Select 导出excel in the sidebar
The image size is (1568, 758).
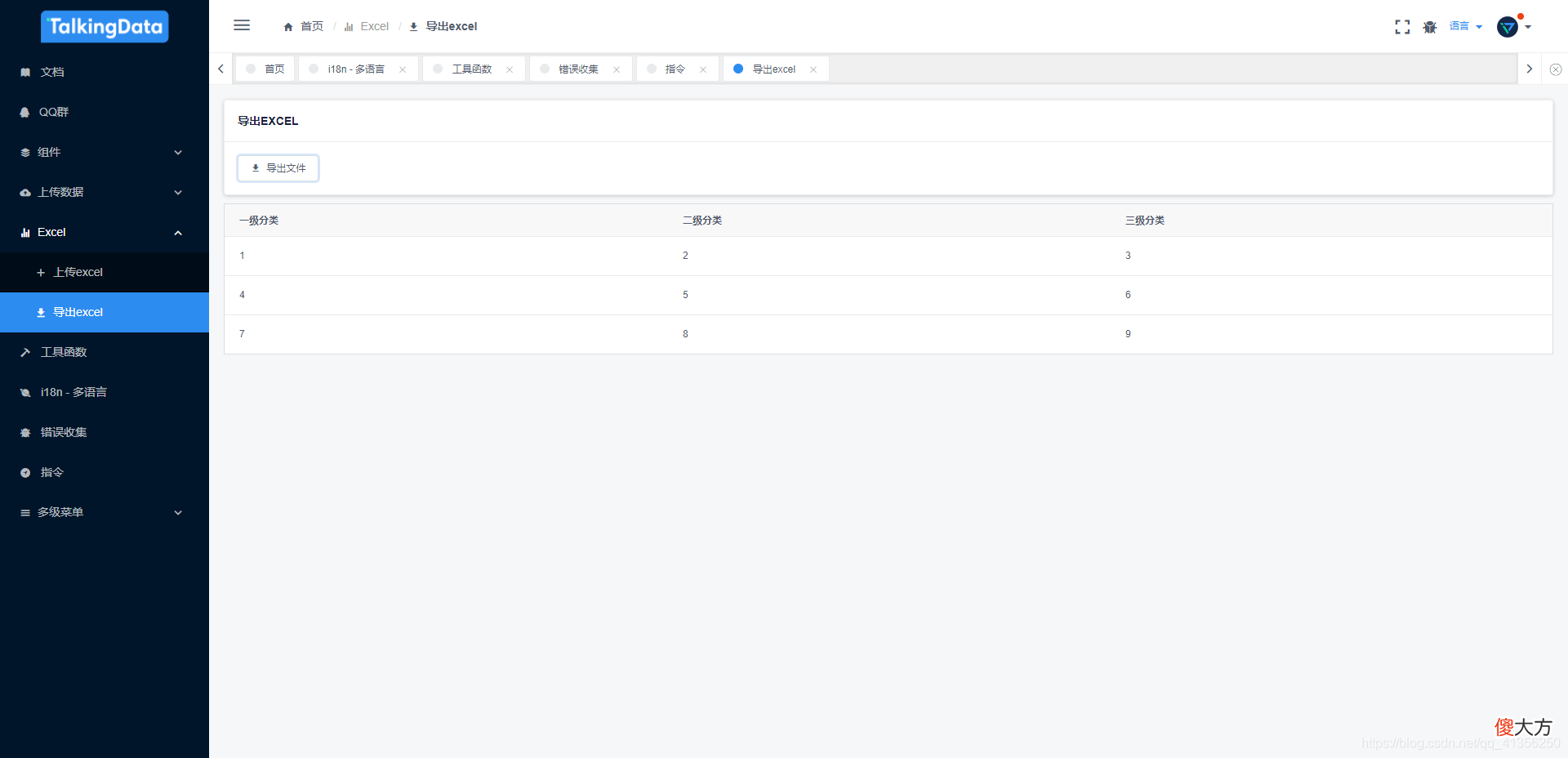(x=105, y=312)
